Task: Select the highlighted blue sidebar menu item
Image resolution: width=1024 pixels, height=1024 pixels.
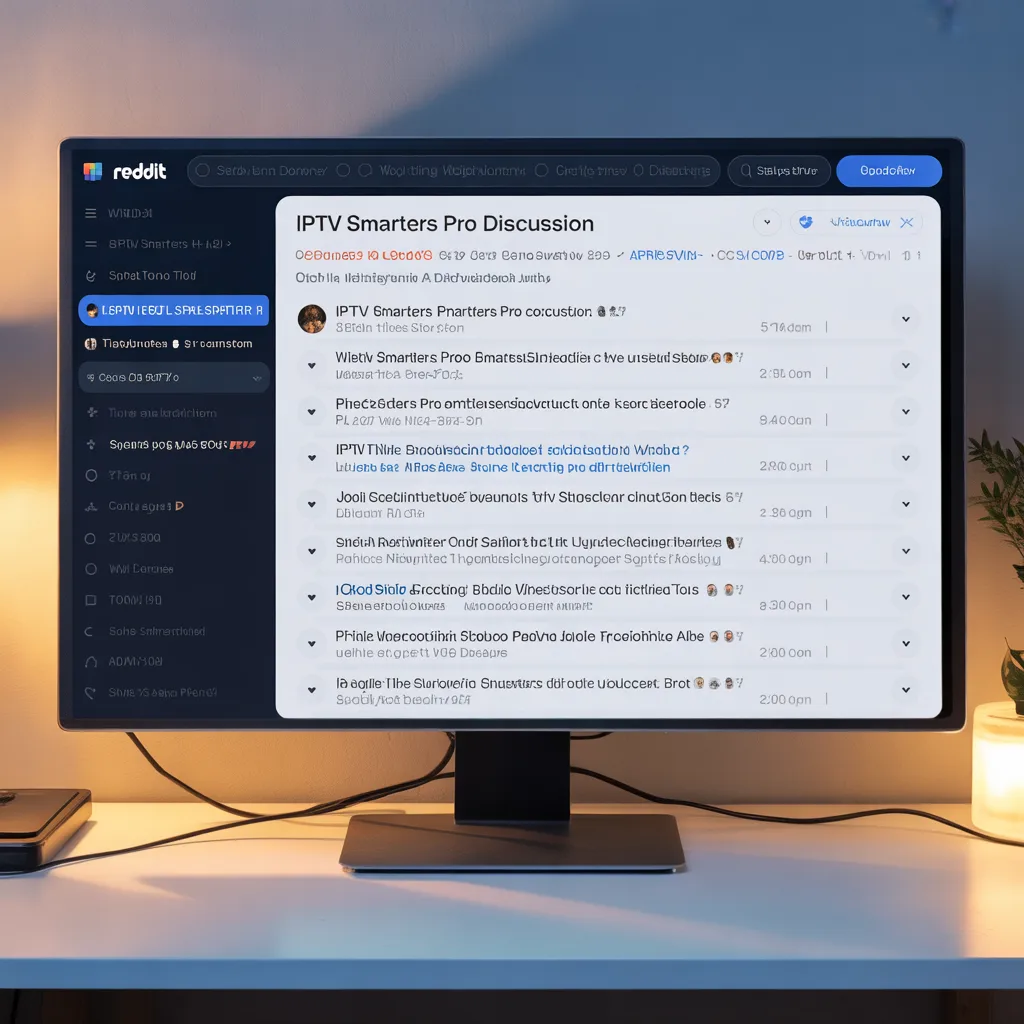Action: pos(173,310)
